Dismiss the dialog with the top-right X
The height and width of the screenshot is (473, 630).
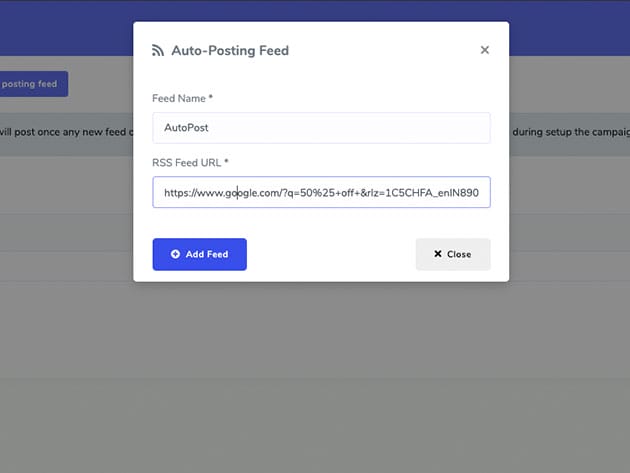pyautogui.click(x=485, y=50)
